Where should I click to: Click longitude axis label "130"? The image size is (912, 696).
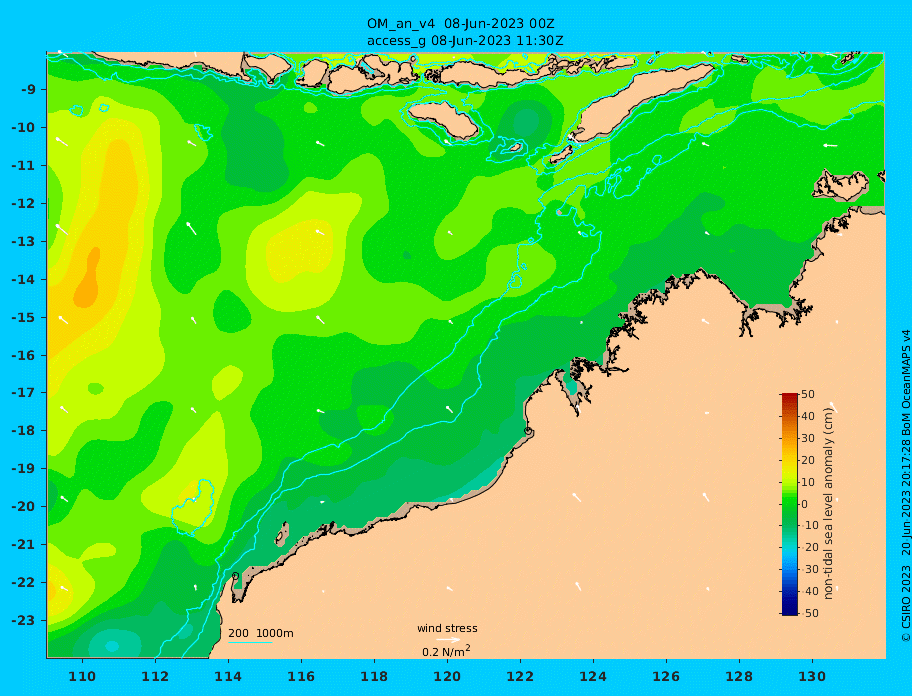[x=812, y=677]
